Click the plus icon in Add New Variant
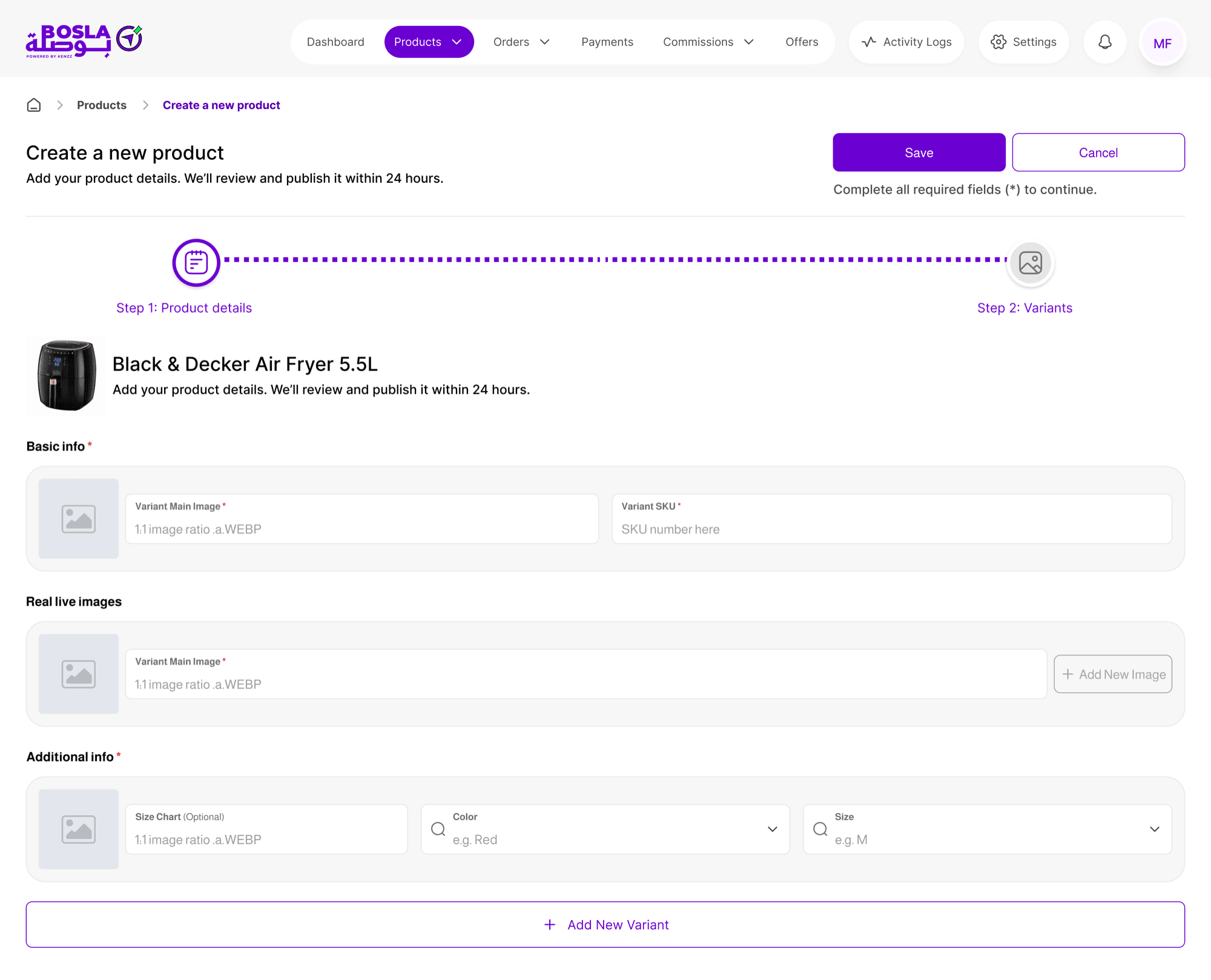The width and height of the screenshot is (1211, 980). pyautogui.click(x=550, y=925)
